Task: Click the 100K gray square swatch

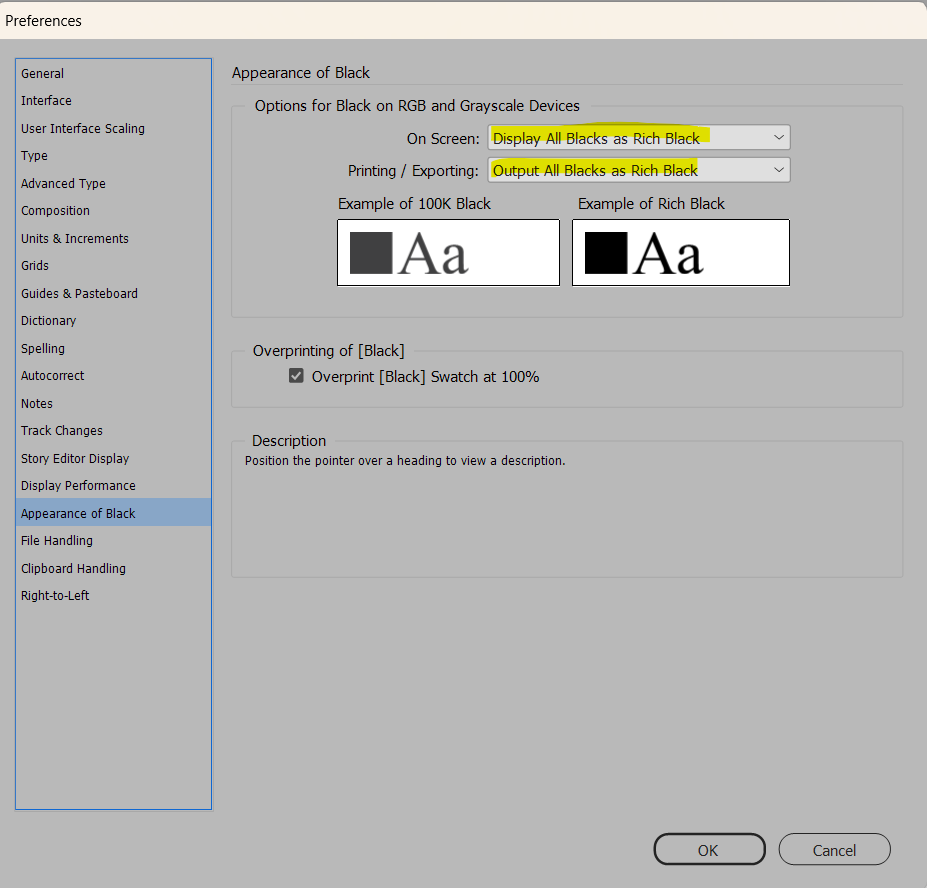Action: coord(371,252)
